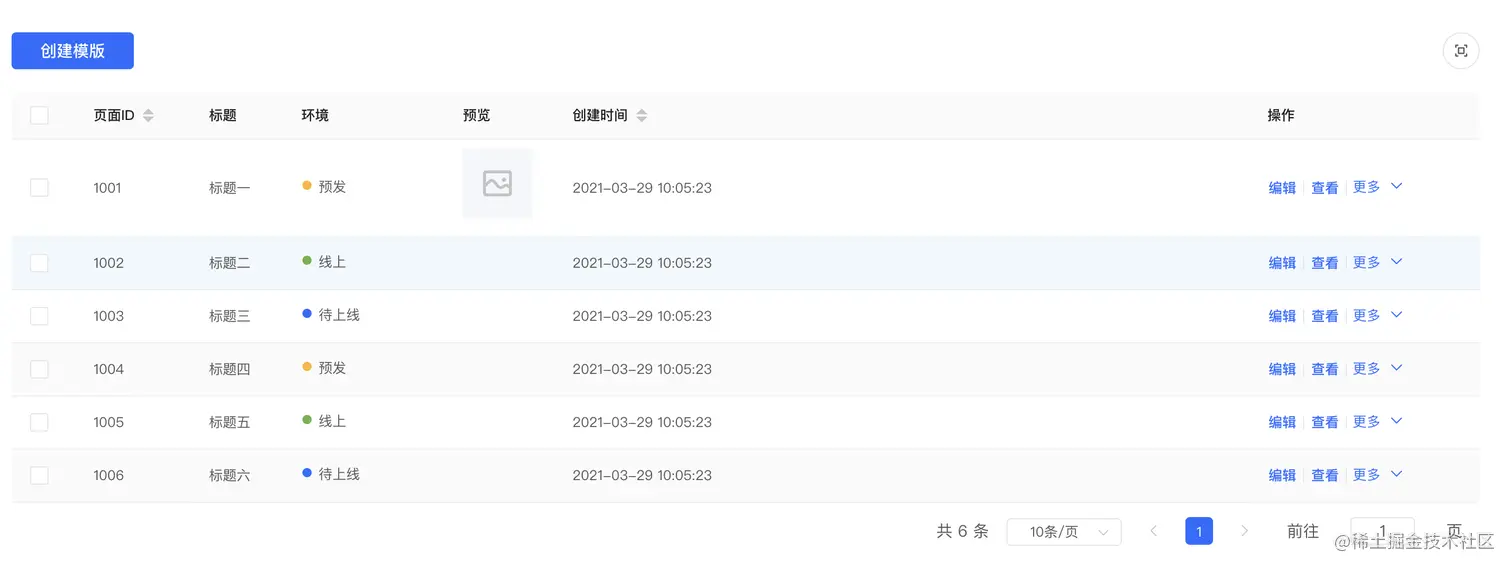The image size is (1512, 569).
Task: Click the 前往 page number input field
Action: pos(1382,531)
